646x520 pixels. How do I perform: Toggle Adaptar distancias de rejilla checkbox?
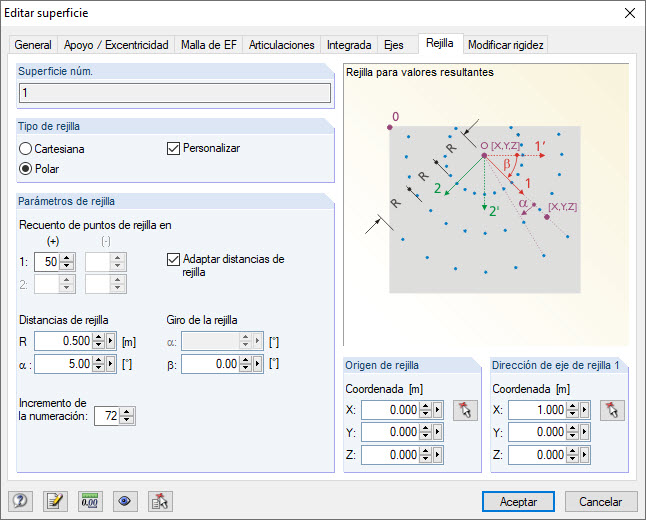226,265
